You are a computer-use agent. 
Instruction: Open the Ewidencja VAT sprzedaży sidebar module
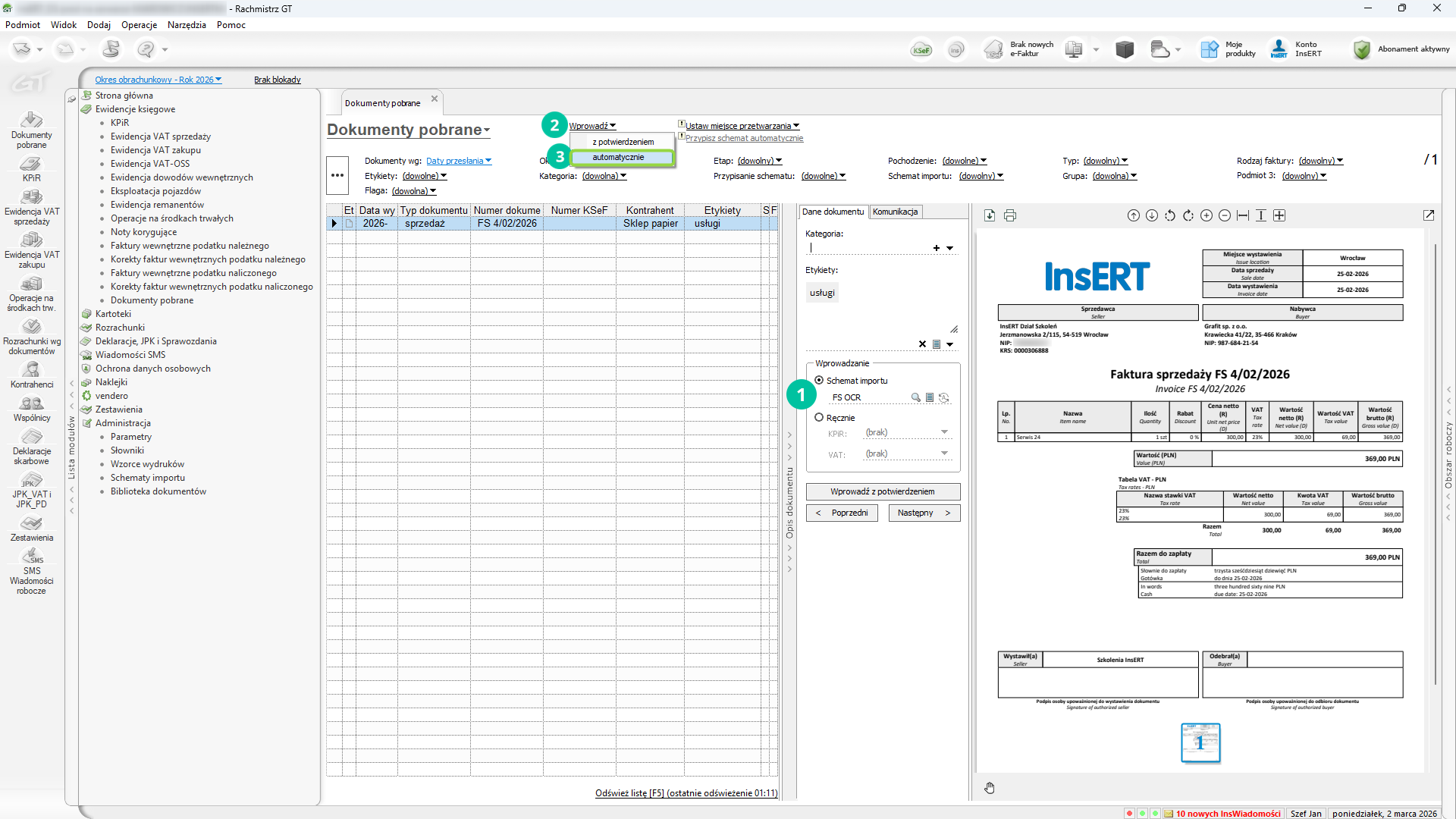coord(31,206)
